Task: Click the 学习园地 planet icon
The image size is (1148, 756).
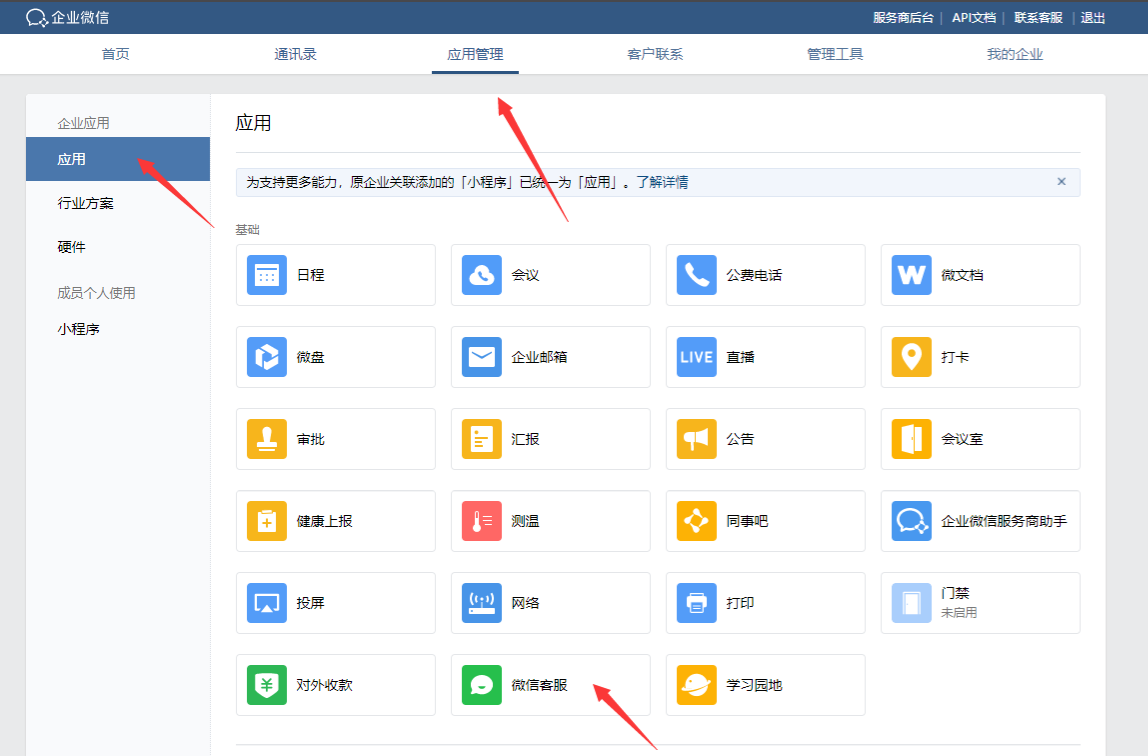Action: pyautogui.click(x=696, y=685)
